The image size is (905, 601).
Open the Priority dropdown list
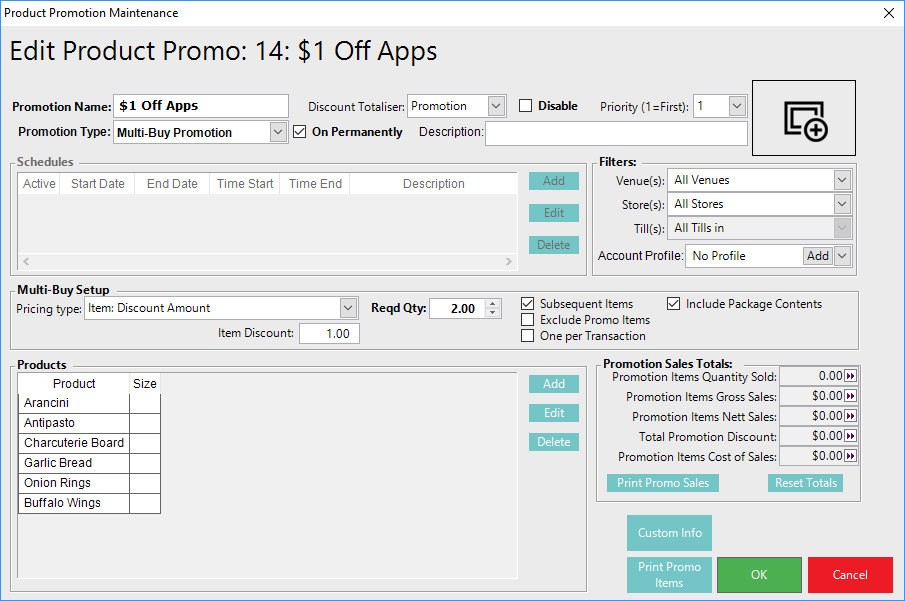(x=737, y=106)
